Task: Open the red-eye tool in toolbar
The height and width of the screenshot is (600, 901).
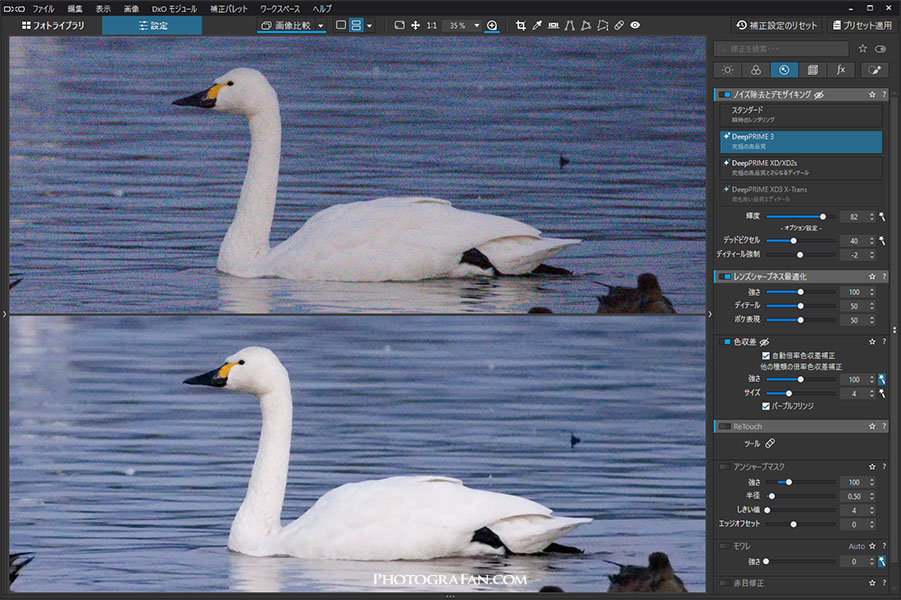Action: (635, 25)
